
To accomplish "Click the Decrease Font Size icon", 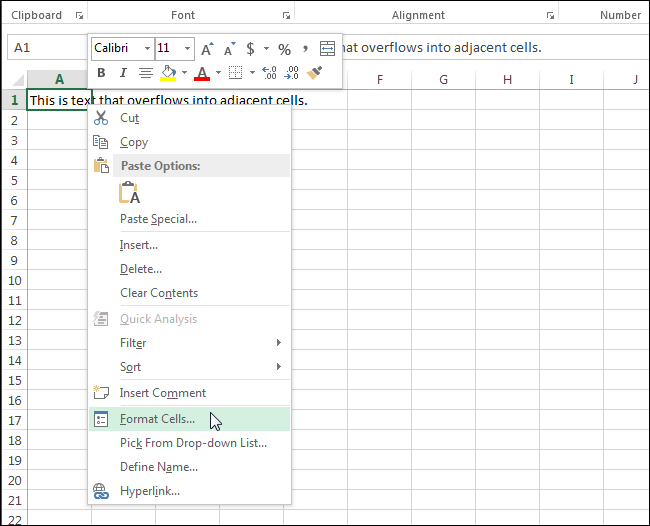I will coord(228,49).
